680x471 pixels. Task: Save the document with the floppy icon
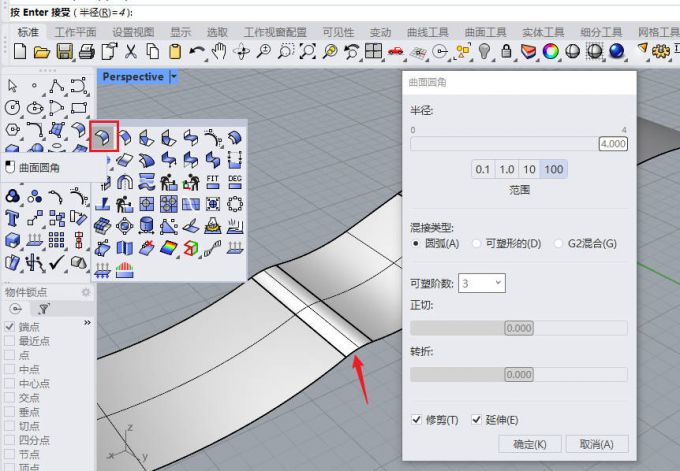pyautogui.click(x=65, y=52)
